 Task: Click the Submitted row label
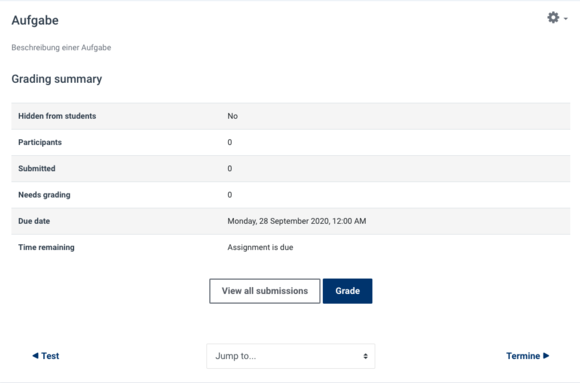(x=37, y=168)
